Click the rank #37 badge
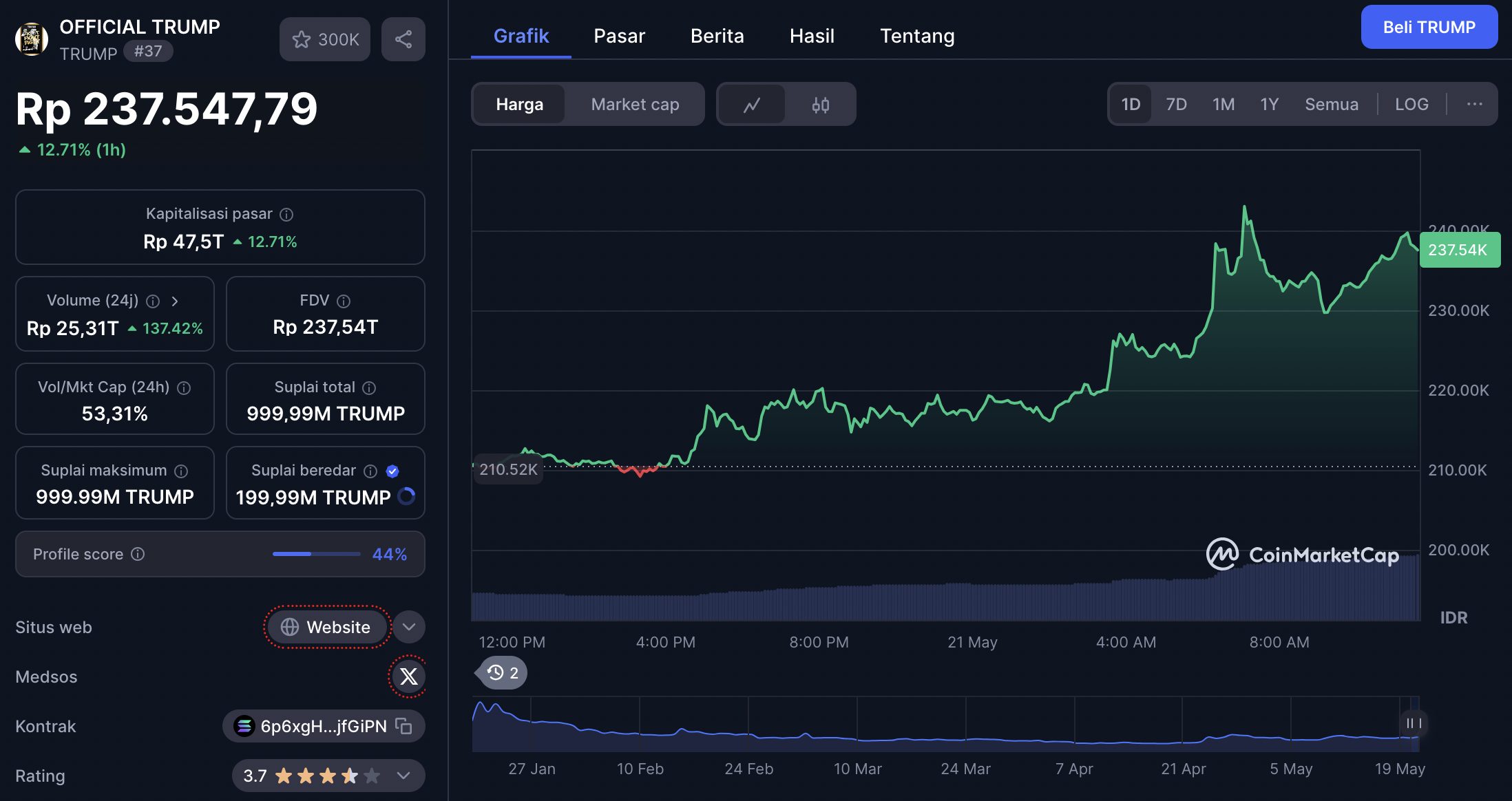The width and height of the screenshot is (1512, 801). (148, 51)
